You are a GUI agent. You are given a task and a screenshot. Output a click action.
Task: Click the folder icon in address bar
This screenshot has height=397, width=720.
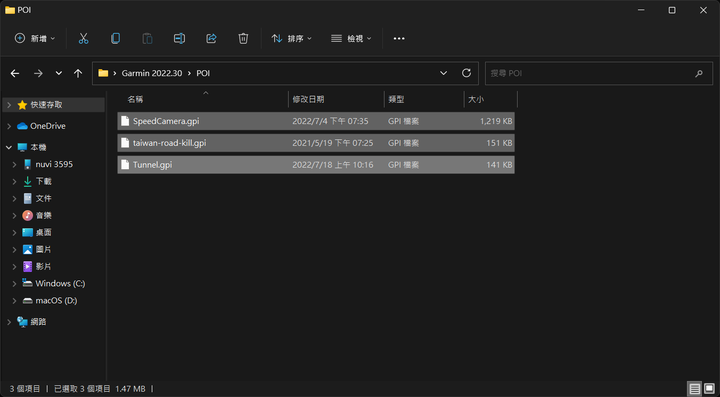coord(103,73)
